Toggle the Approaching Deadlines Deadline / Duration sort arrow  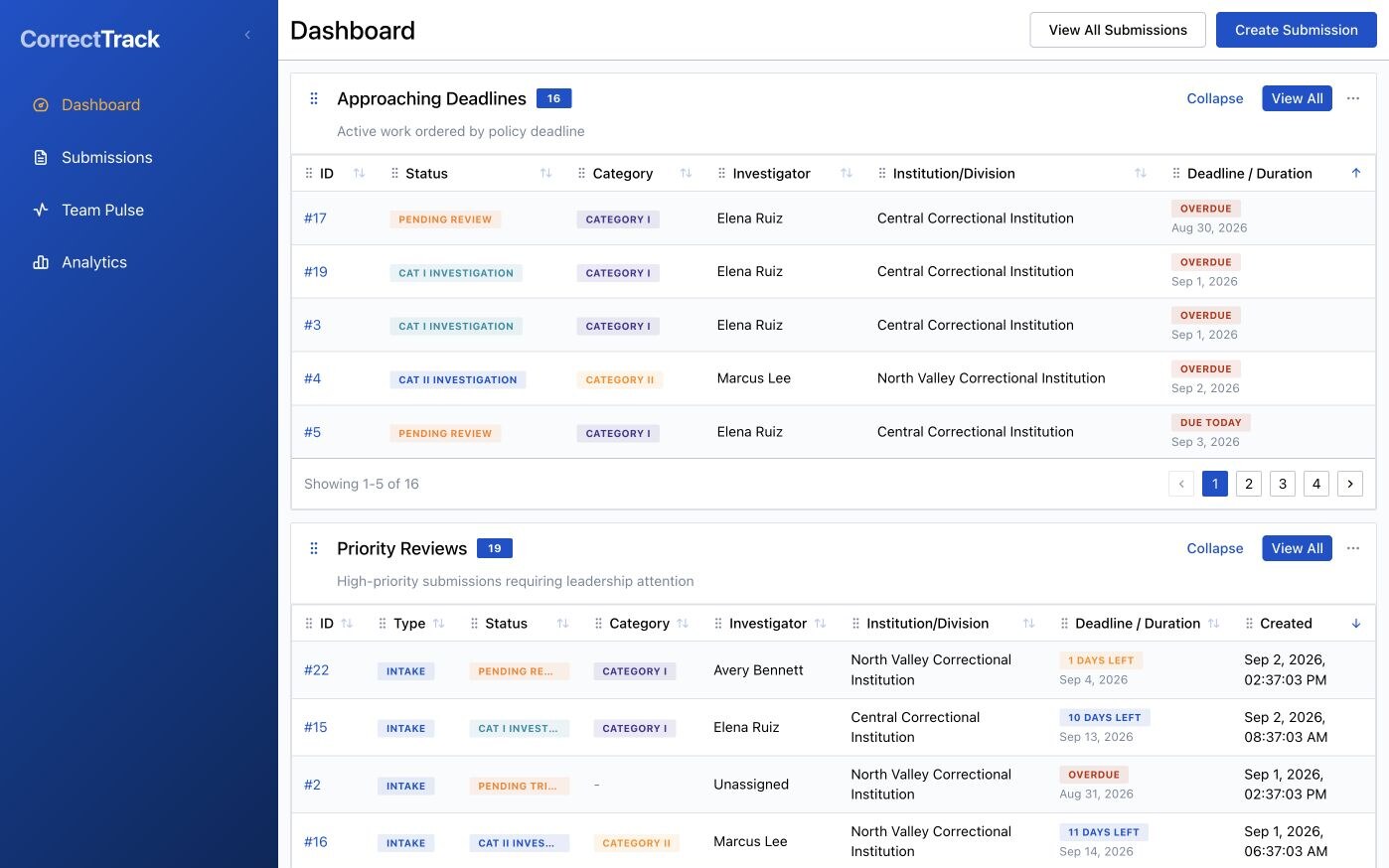pos(1356,173)
